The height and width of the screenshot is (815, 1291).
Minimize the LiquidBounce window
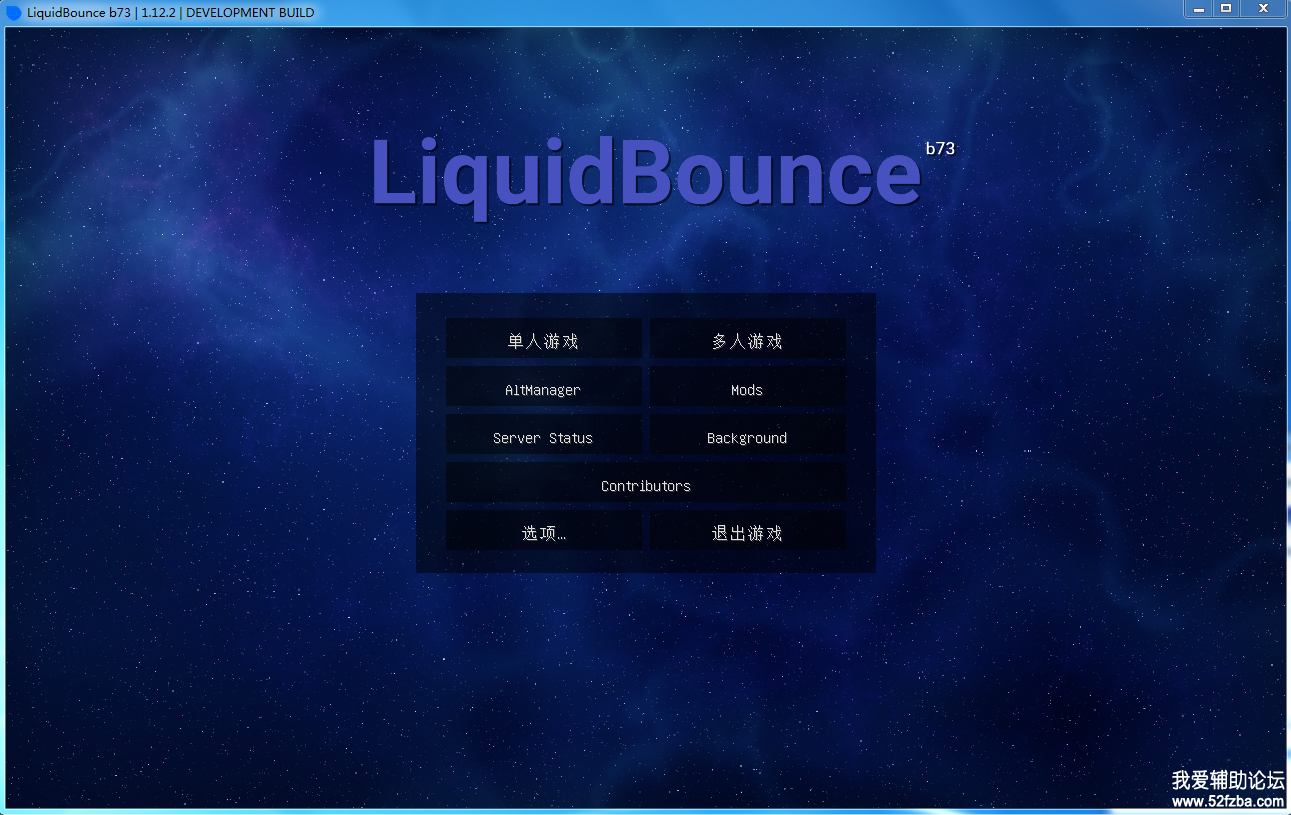pyautogui.click(x=1199, y=9)
